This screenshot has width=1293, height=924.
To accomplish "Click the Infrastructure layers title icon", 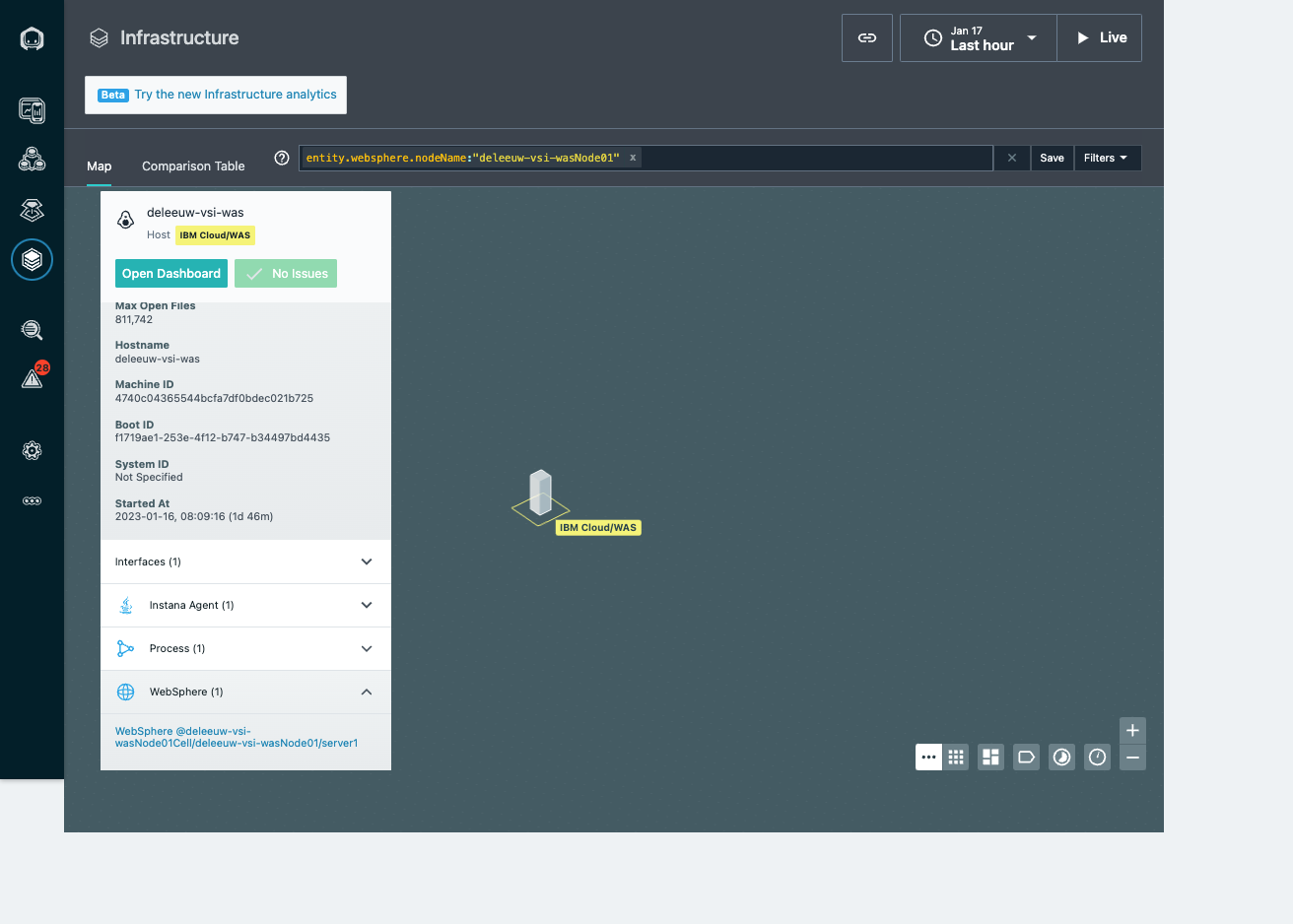I will pyautogui.click(x=100, y=38).
